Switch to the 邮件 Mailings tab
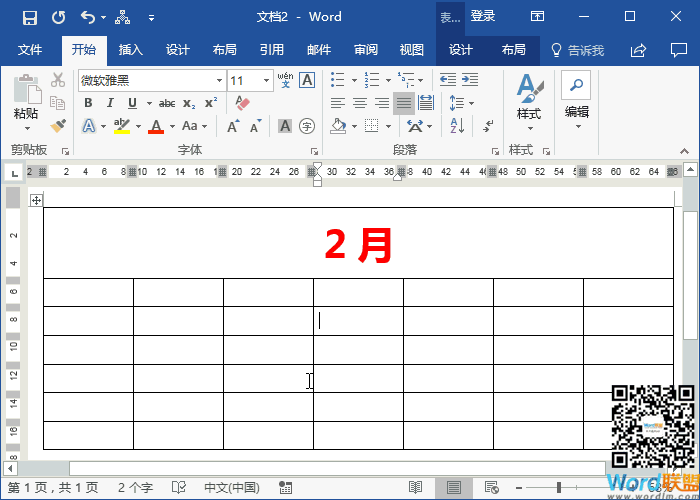This screenshot has width=700, height=500. tap(319, 50)
